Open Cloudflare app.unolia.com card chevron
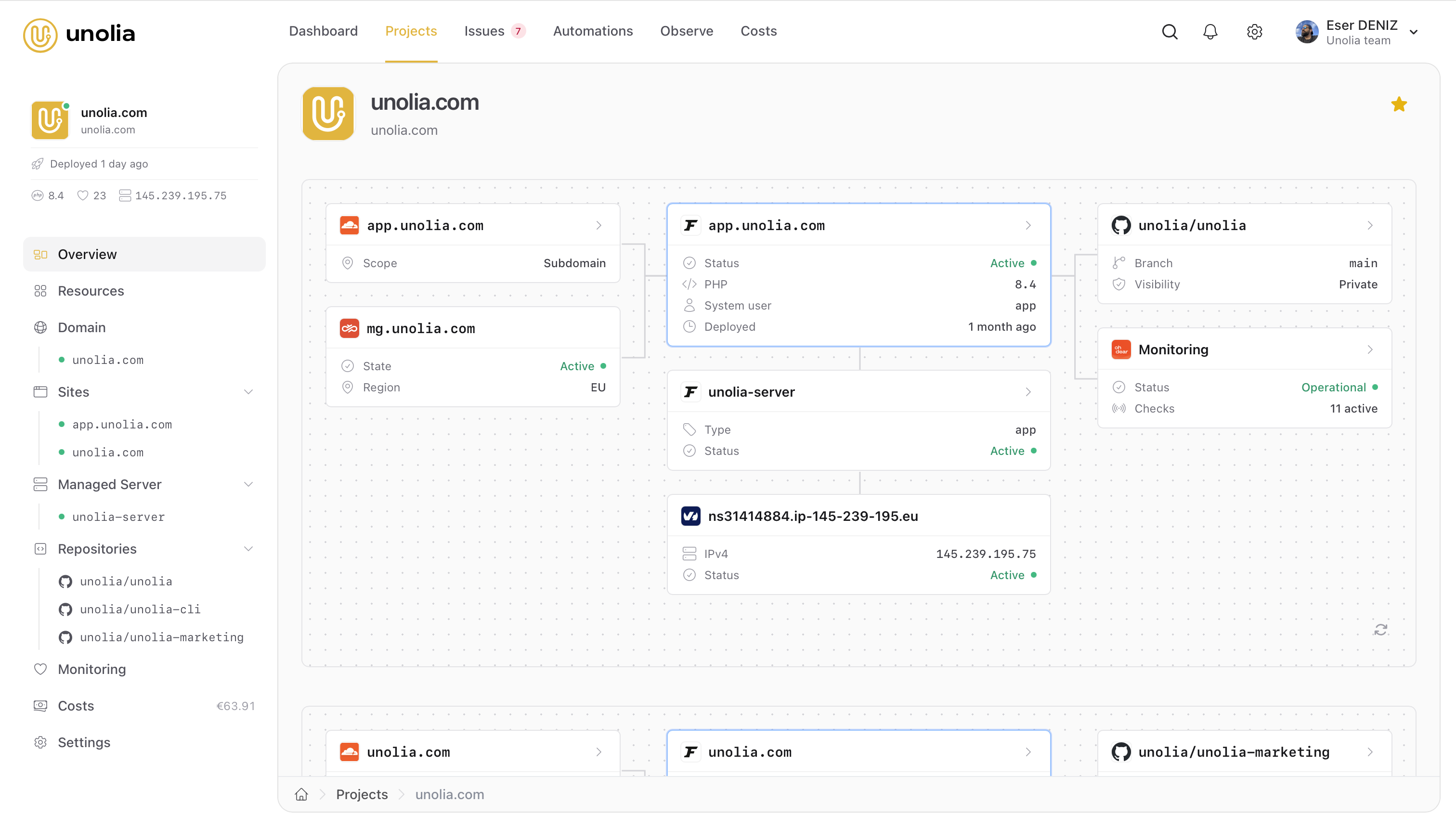This screenshot has height=828, width=1456. point(599,225)
